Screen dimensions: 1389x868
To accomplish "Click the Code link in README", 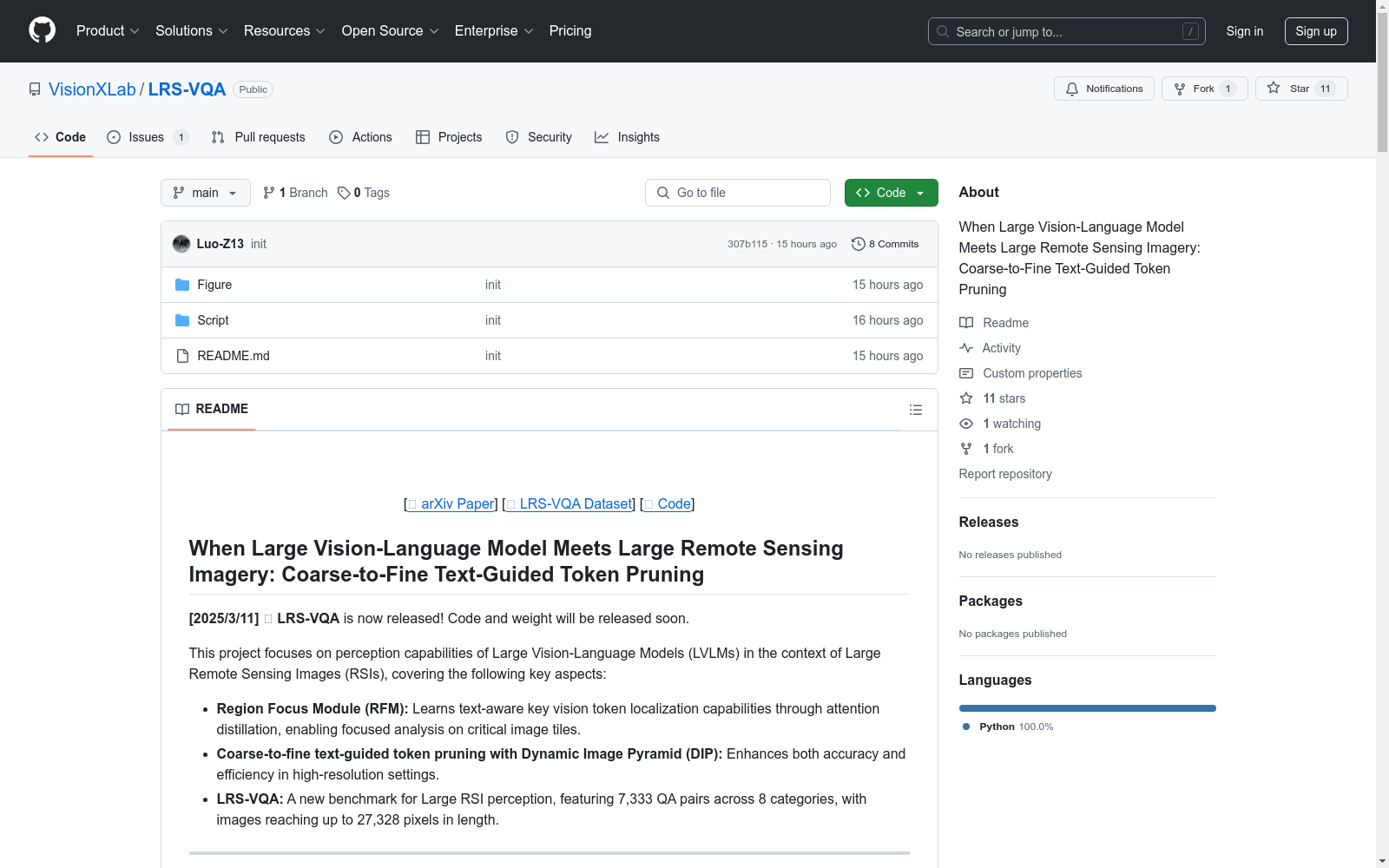I will pyautogui.click(x=668, y=503).
